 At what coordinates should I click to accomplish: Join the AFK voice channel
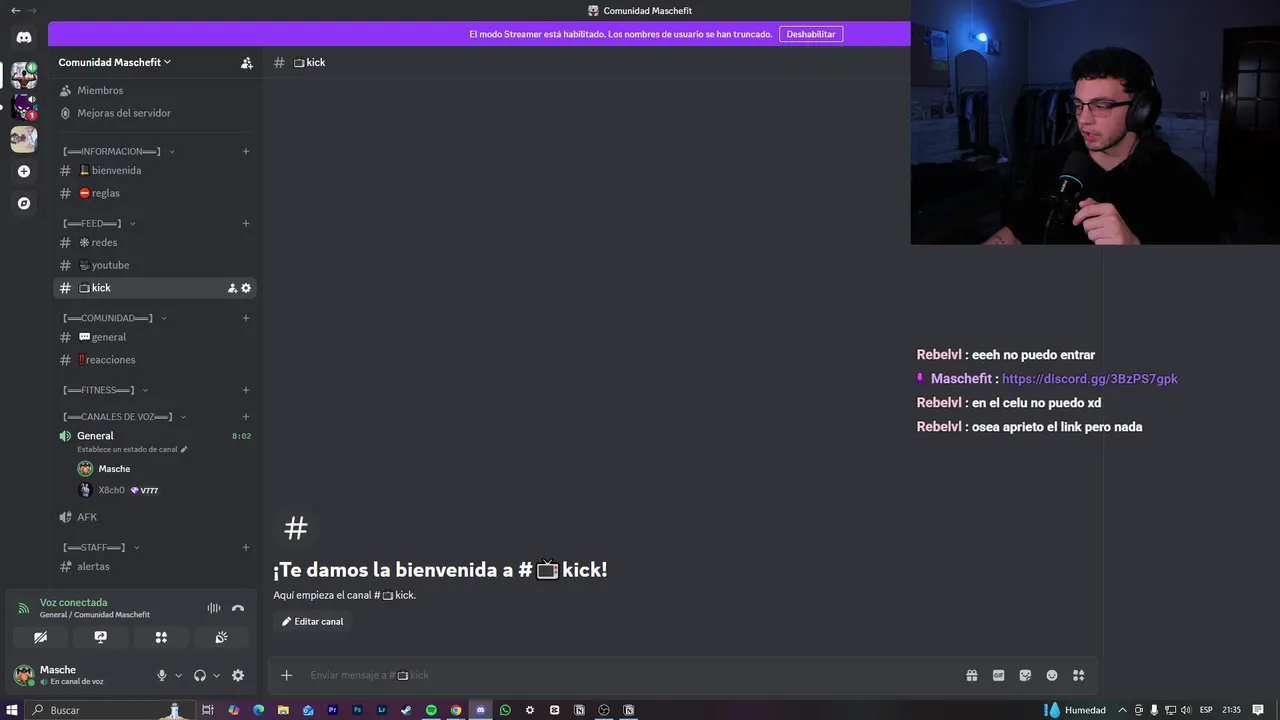point(154,517)
